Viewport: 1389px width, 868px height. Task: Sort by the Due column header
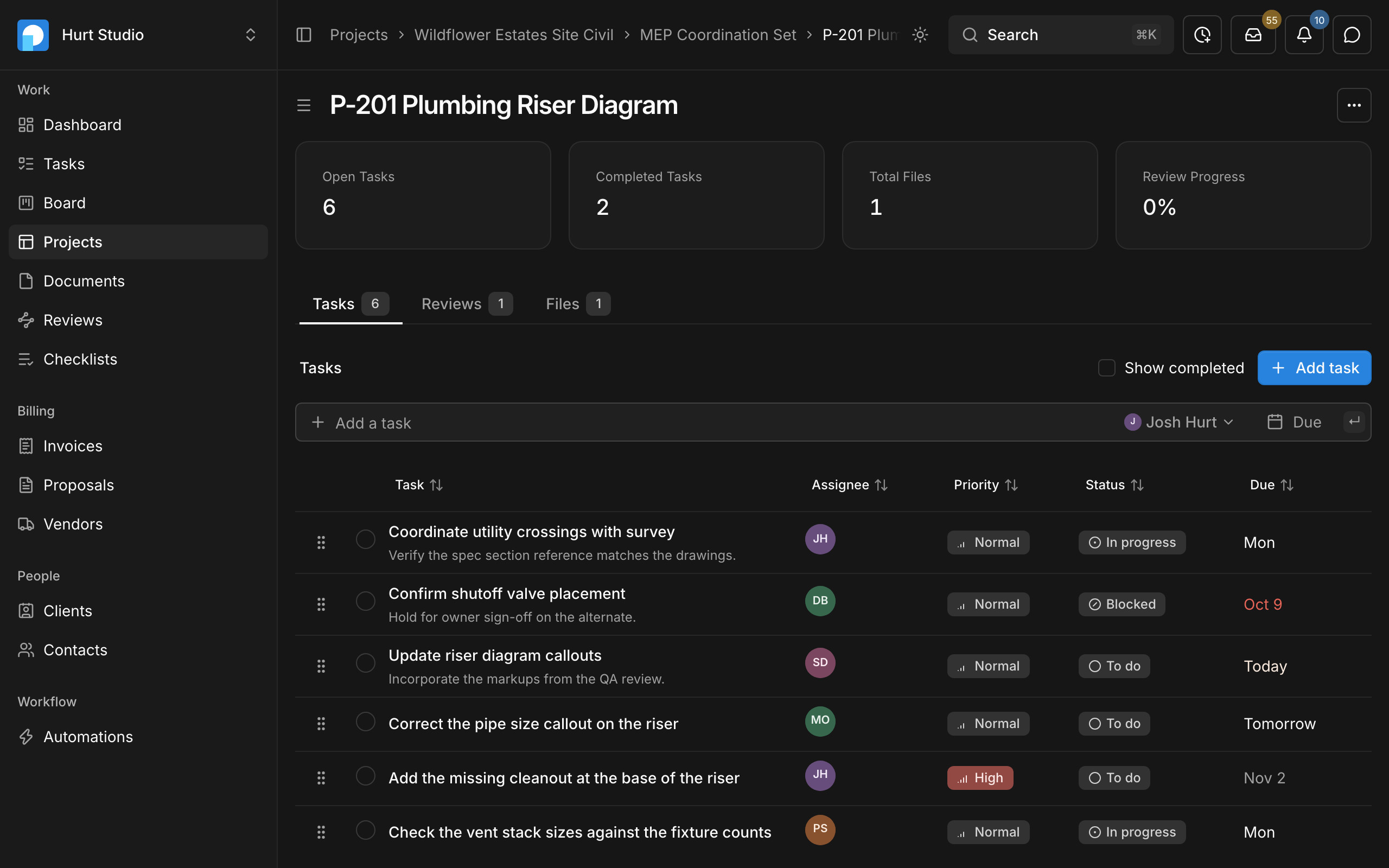pos(1271,485)
